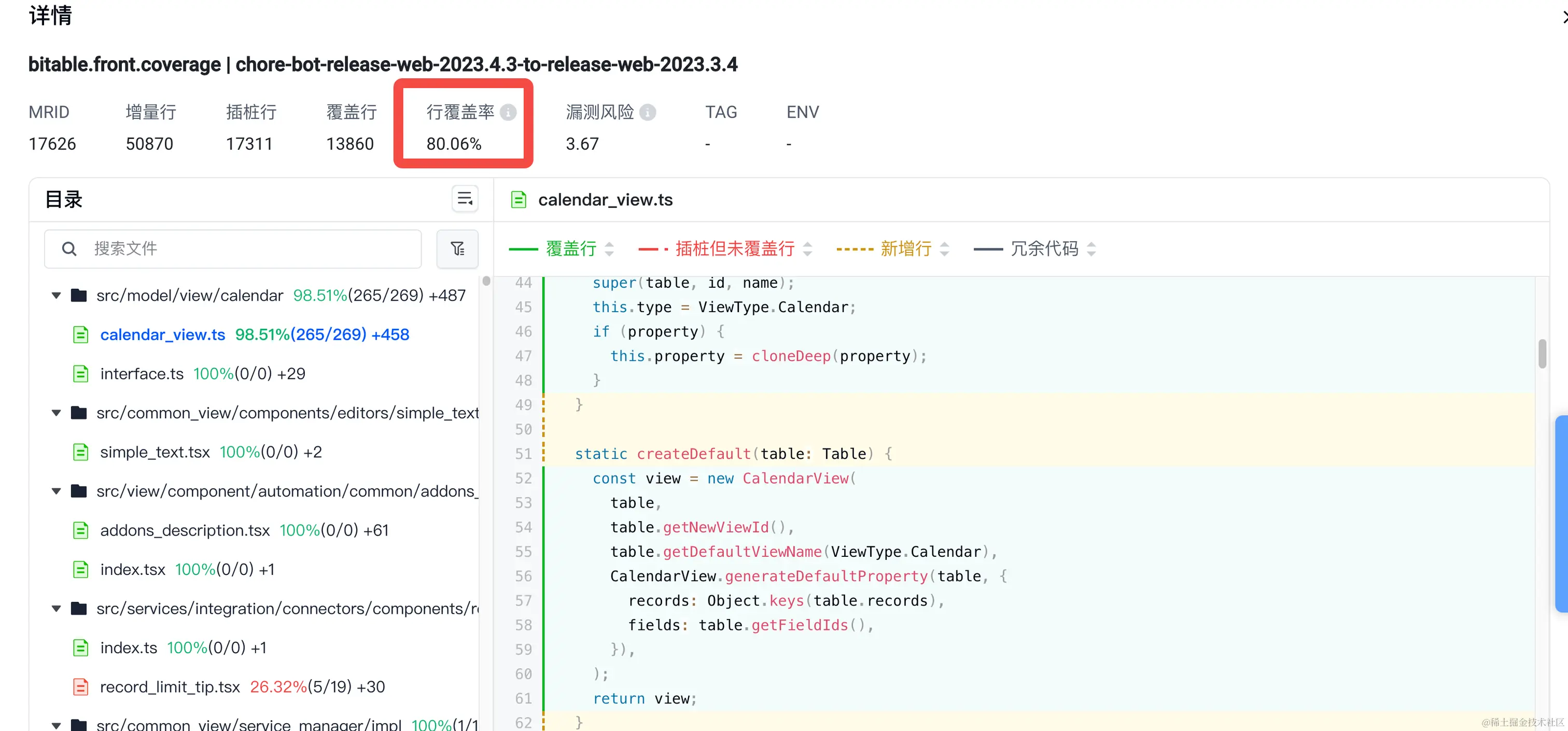The width and height of the screenshot is (1568, 731).
Task: Open the file filter funnel button
Action: click(458, 248)
